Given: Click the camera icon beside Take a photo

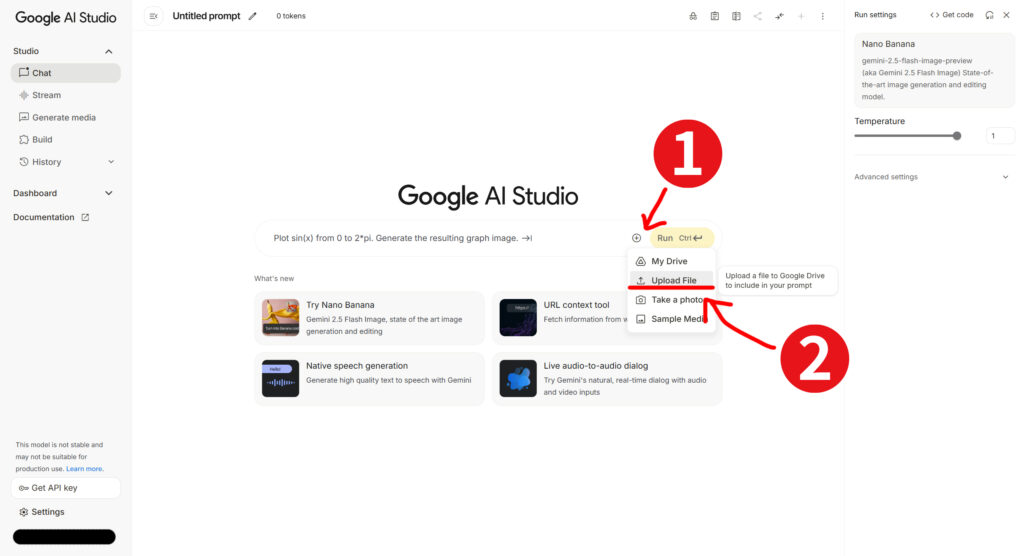Looking at the screenshot, I should coord(641,300).
